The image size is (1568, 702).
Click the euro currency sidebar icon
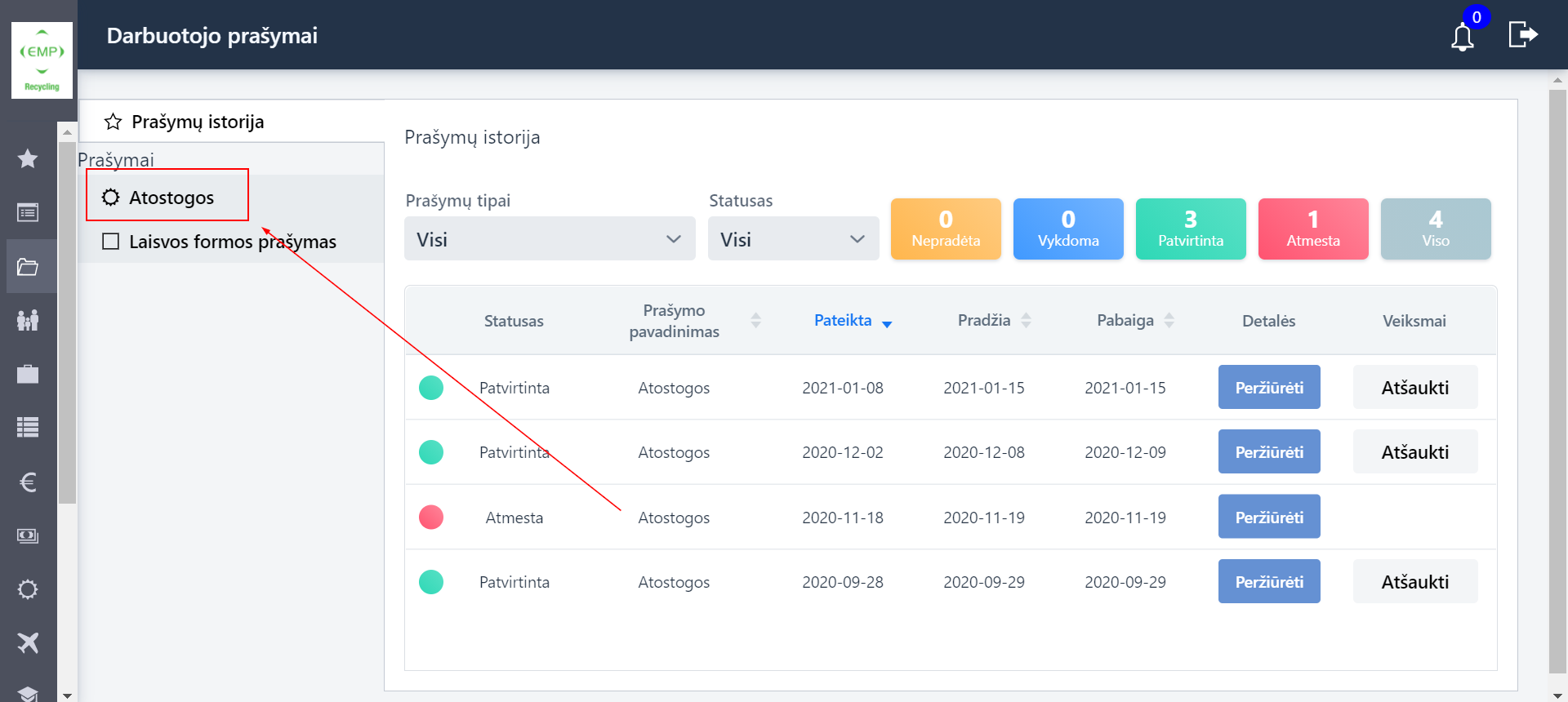[x=28, y=482]
